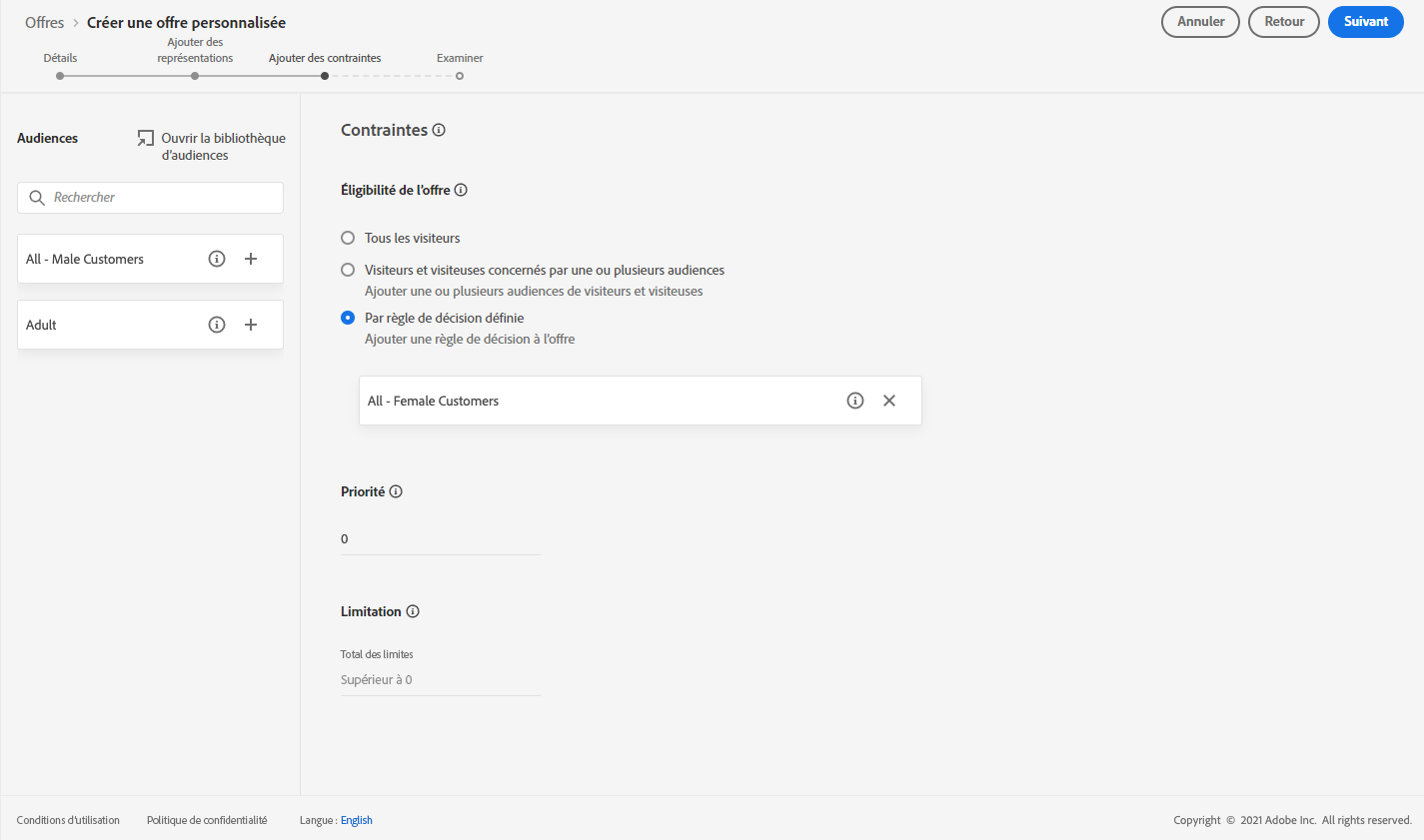Click info icon next to Contraintes heading
Screen dimensions: 1424x840
(x=439, y=130)
